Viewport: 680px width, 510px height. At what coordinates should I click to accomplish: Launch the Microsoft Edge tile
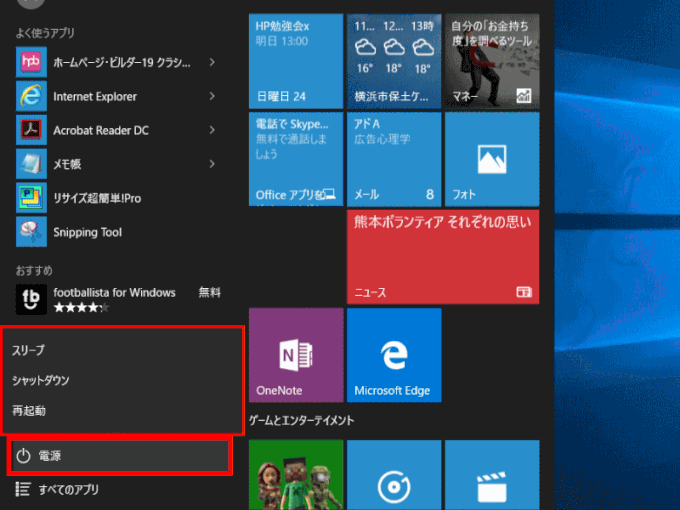tap(393, 355)
